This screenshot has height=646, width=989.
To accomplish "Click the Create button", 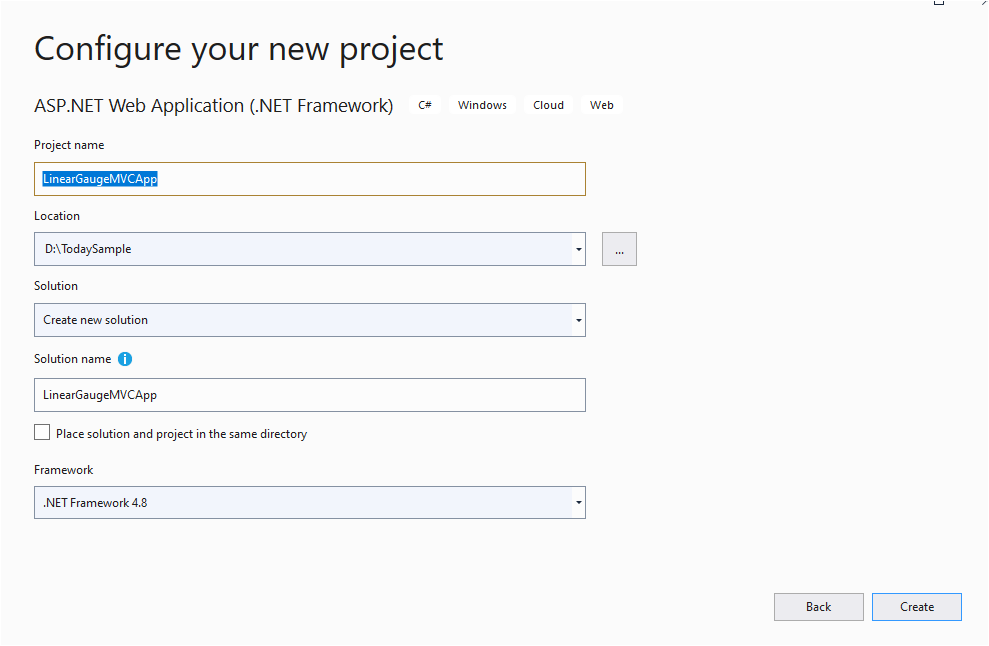I will 916,607.
